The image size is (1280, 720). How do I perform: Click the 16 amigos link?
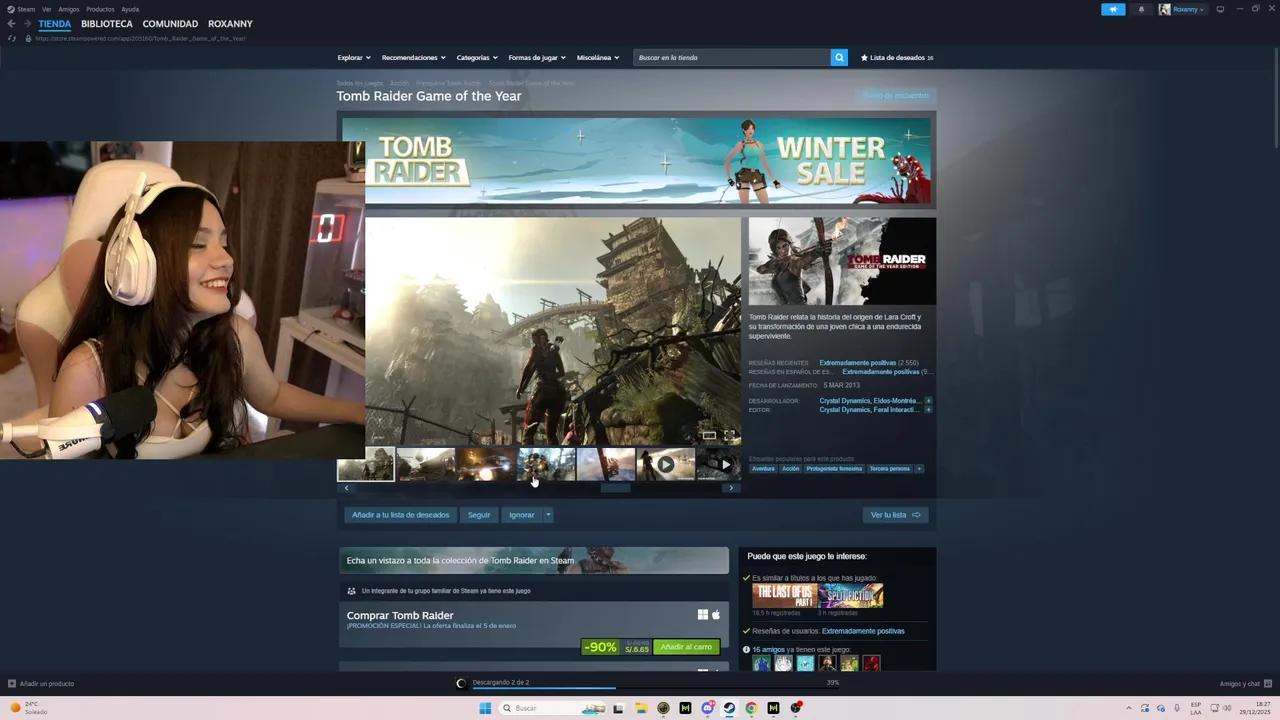click(x=767, y=649)
